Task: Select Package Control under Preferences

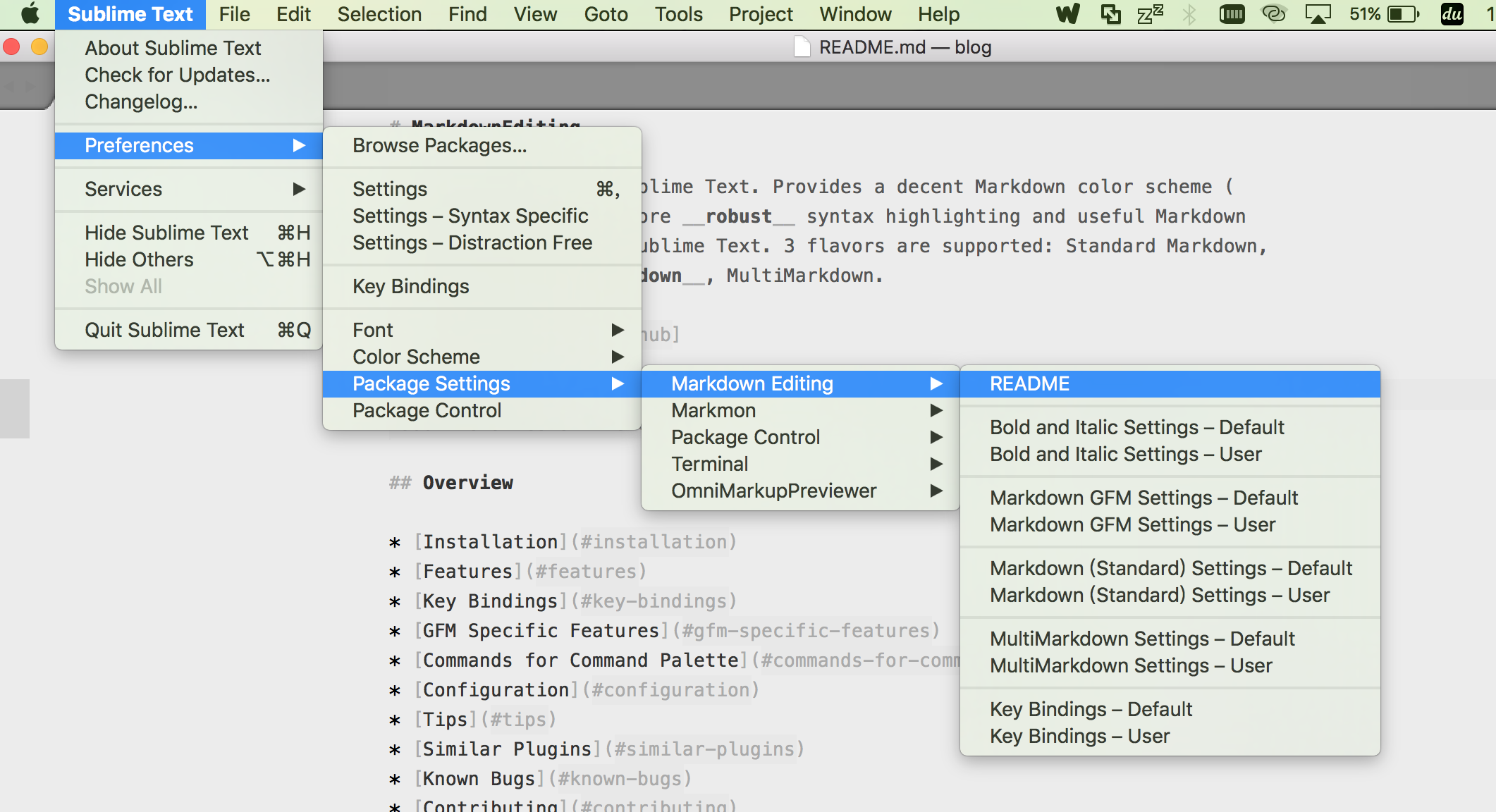Action: (x=482, y=410)
